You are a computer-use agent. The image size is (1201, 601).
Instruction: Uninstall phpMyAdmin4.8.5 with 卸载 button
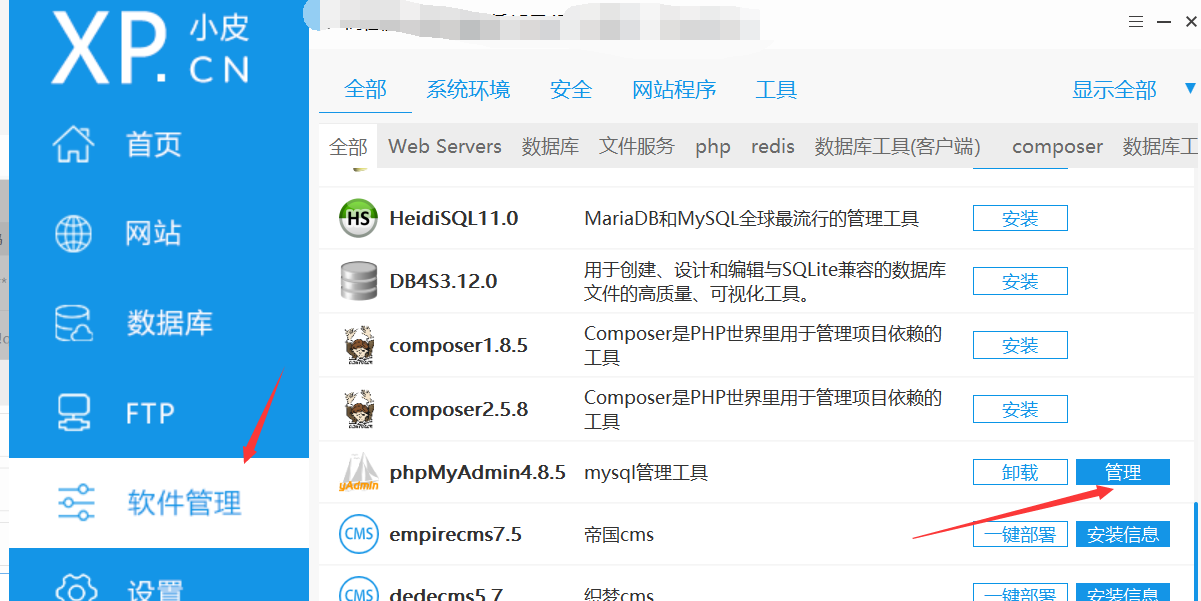coord(1020,472)
